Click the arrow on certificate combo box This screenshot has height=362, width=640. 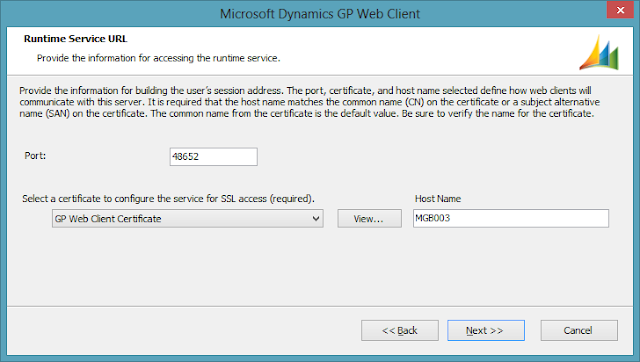pos(316,218)
